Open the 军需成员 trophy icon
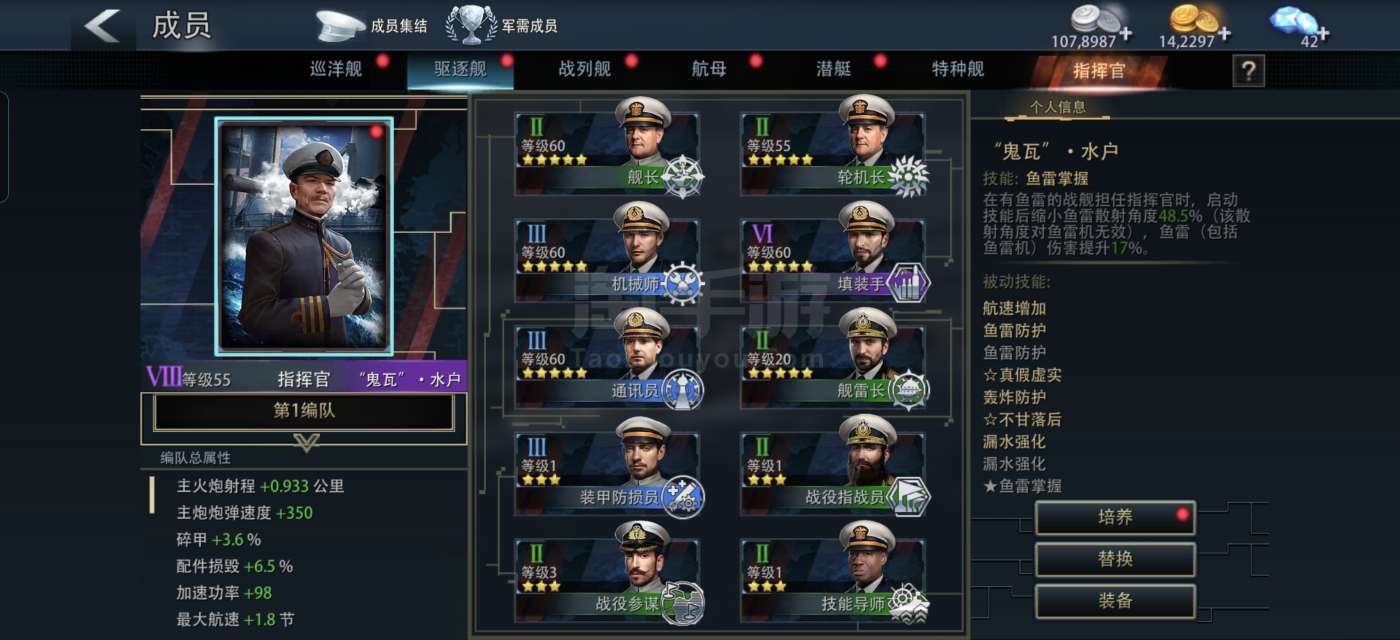1400x640 pixels. [x=472, y=25]
